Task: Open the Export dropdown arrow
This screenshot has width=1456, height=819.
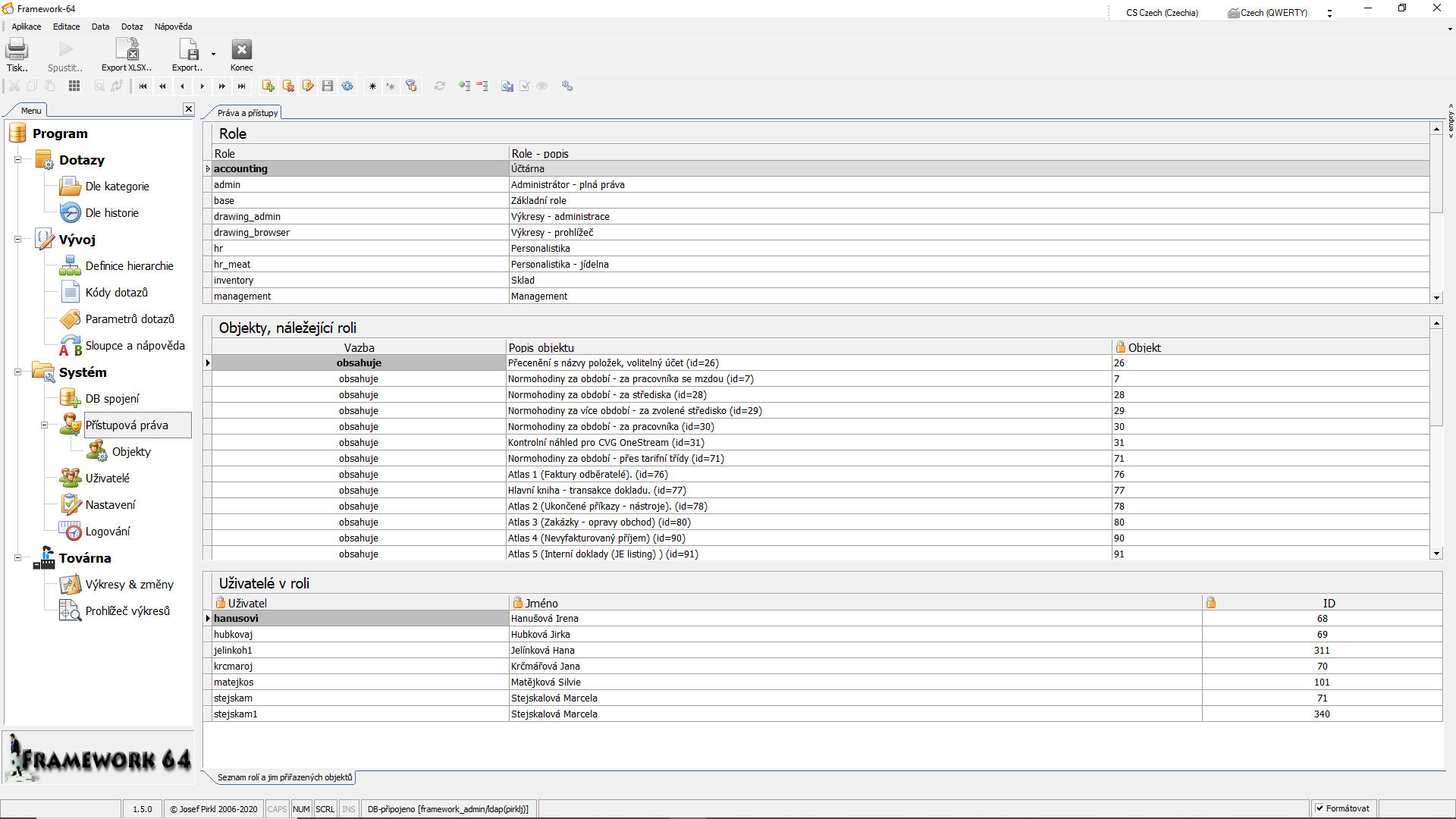Action: point(213,54)
